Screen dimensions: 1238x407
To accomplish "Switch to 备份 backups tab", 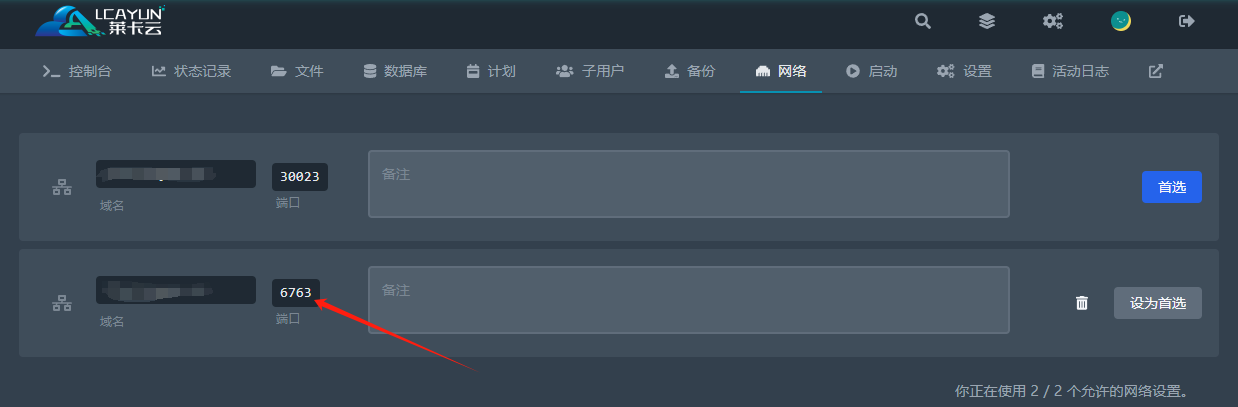I will (690, 71).
